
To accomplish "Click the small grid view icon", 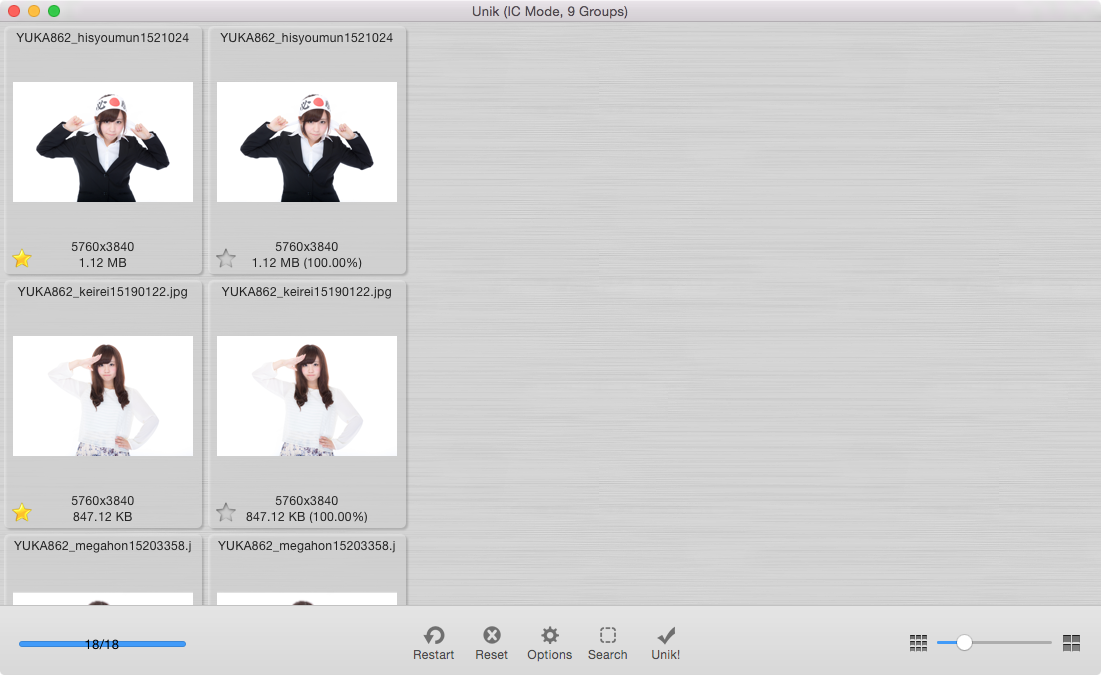I will click(x=918, y=643).
